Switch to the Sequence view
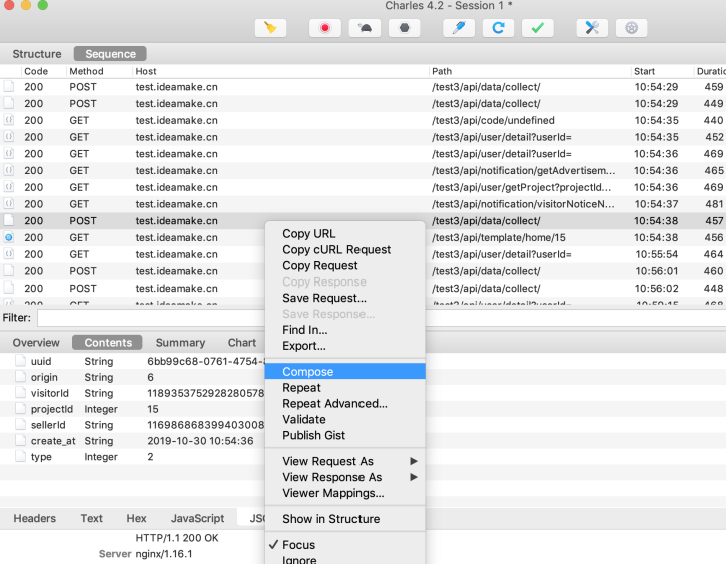This screenshot has width=728, height=564. point(110,54)
